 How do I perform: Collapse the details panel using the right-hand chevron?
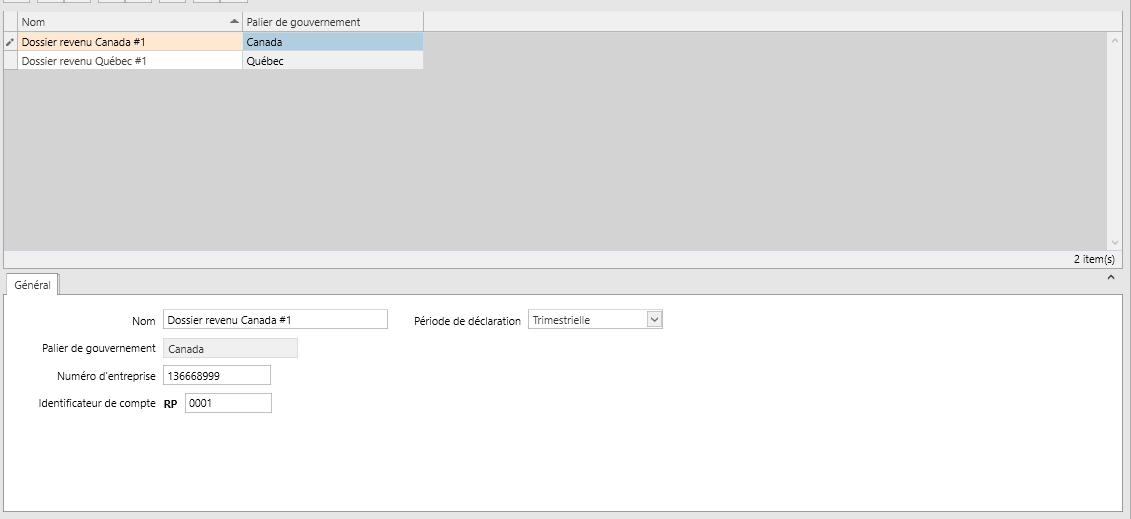point(1111,277)
